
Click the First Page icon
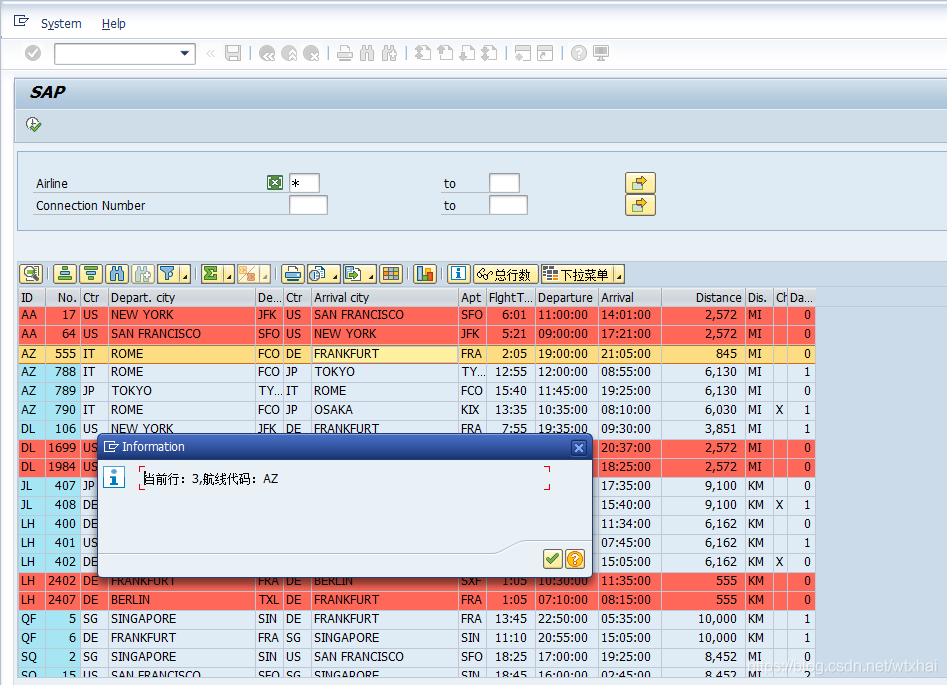coord(423,53)
